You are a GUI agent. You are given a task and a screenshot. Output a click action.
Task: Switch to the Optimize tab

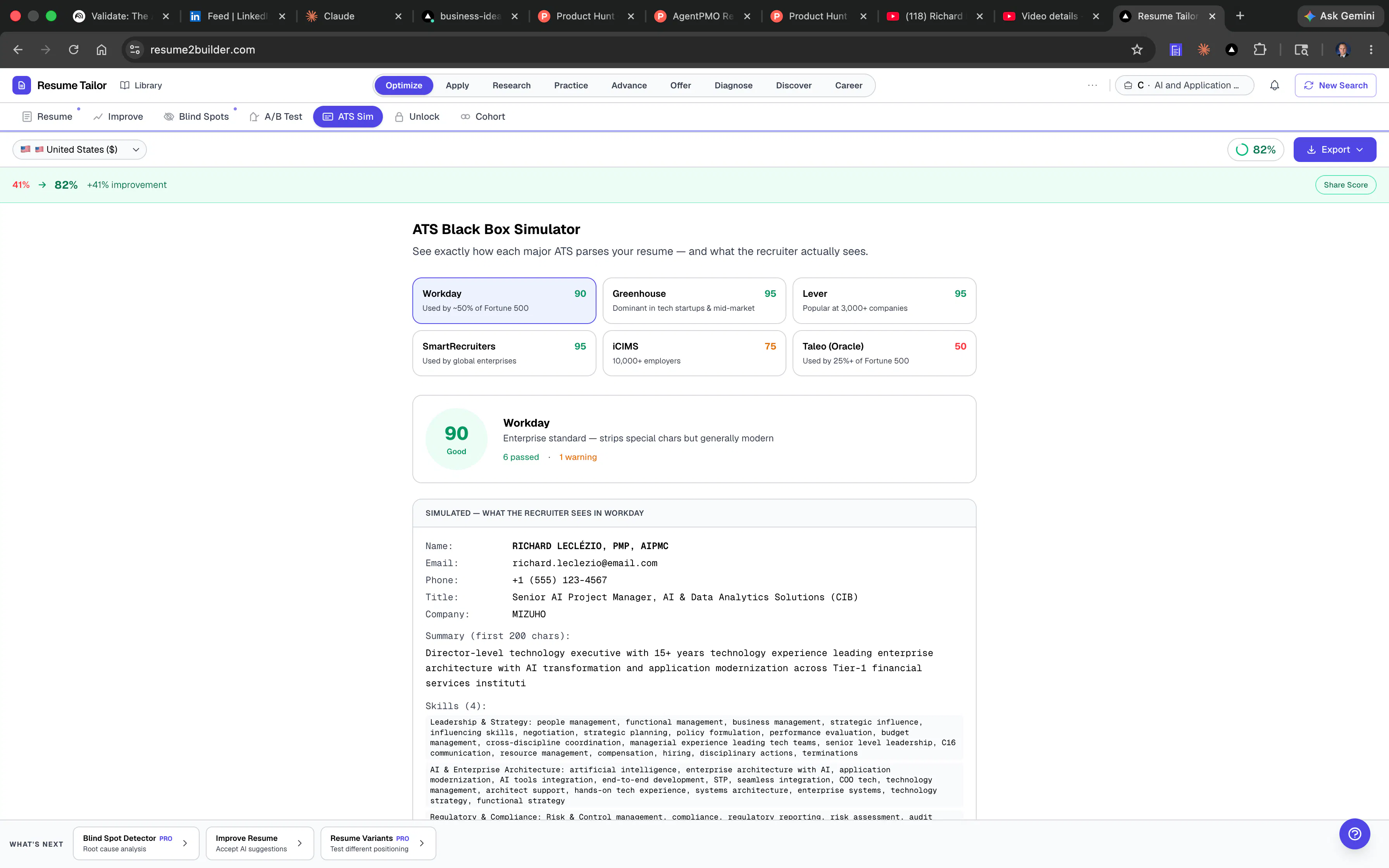point(403,85)
